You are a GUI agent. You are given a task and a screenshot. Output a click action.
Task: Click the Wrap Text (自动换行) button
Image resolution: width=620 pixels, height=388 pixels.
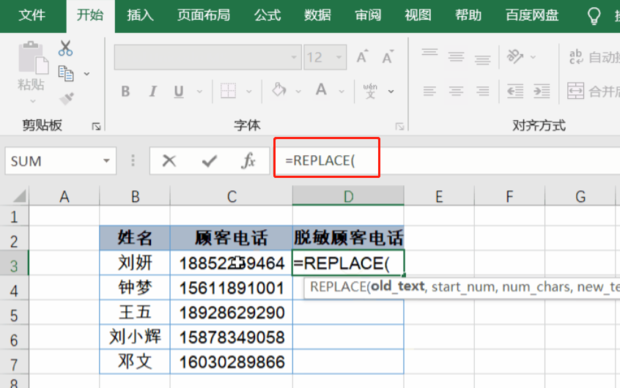(594, 57)
